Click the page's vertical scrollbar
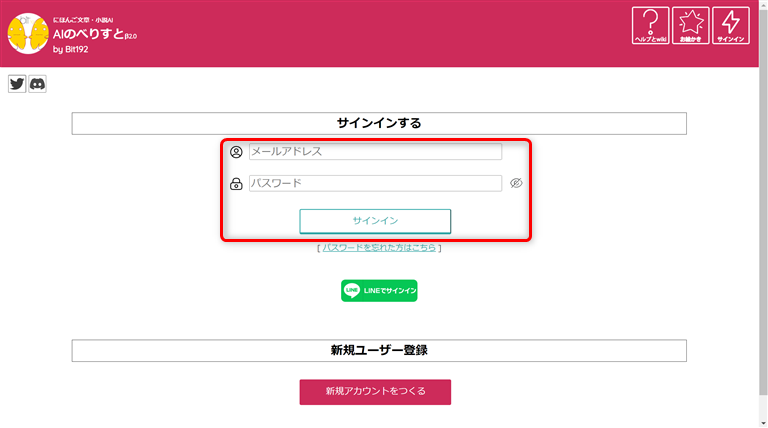 coord(763,200)
